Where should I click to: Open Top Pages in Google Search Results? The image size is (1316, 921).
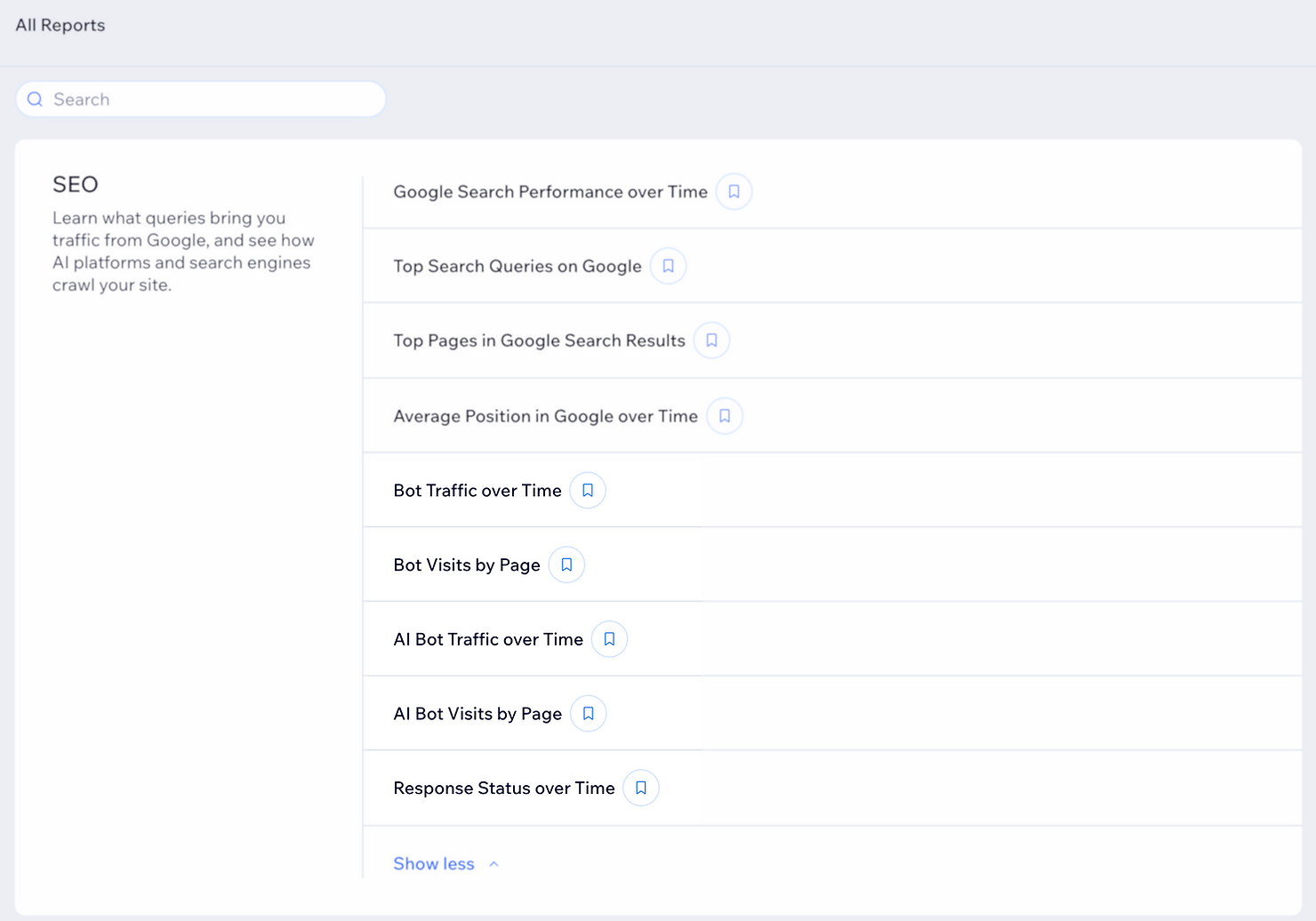point(539,340)
